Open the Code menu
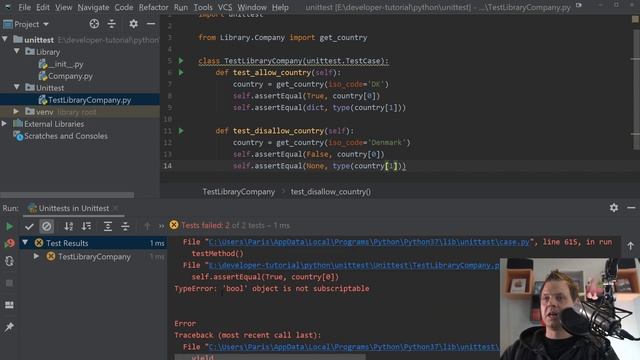The height and width of the screenshot is (360, 640). [123, 7]
